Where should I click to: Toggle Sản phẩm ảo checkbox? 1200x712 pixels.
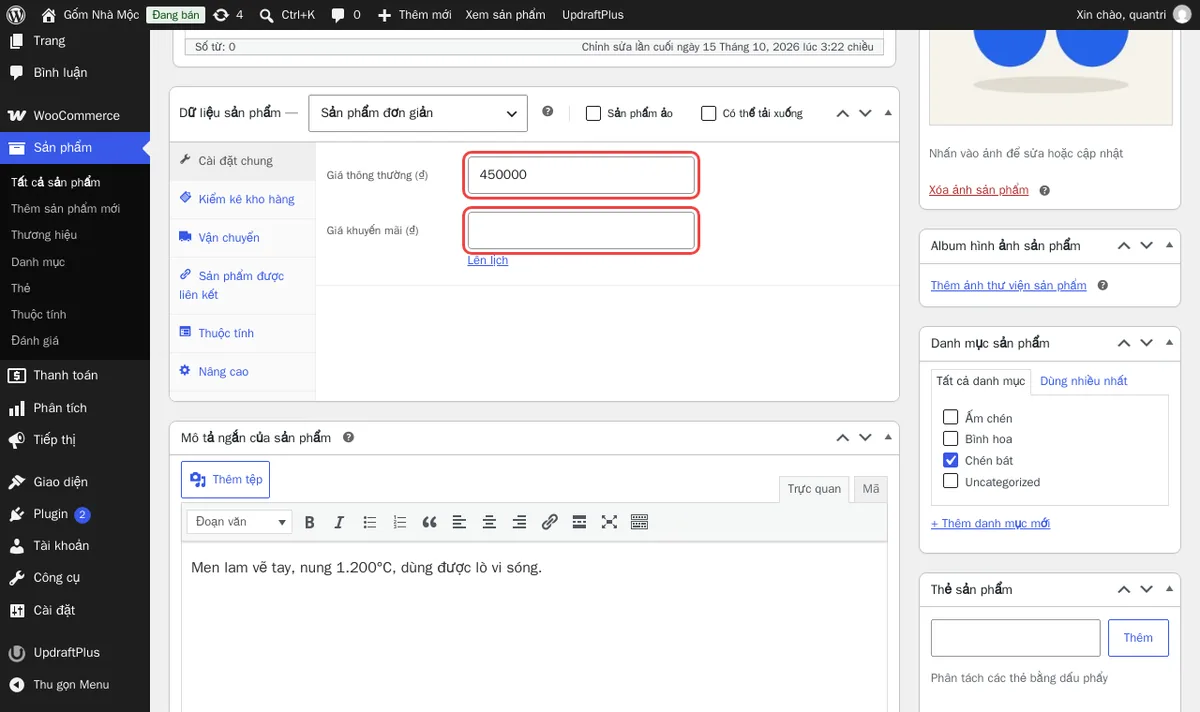coord(593,113)
